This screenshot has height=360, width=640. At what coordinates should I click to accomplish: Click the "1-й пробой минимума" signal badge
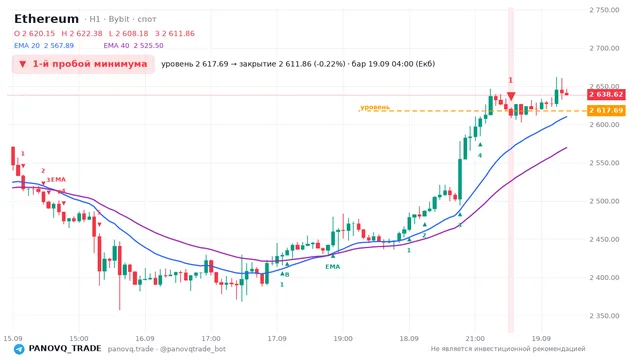pyautogui.click(x=83, y=64)
